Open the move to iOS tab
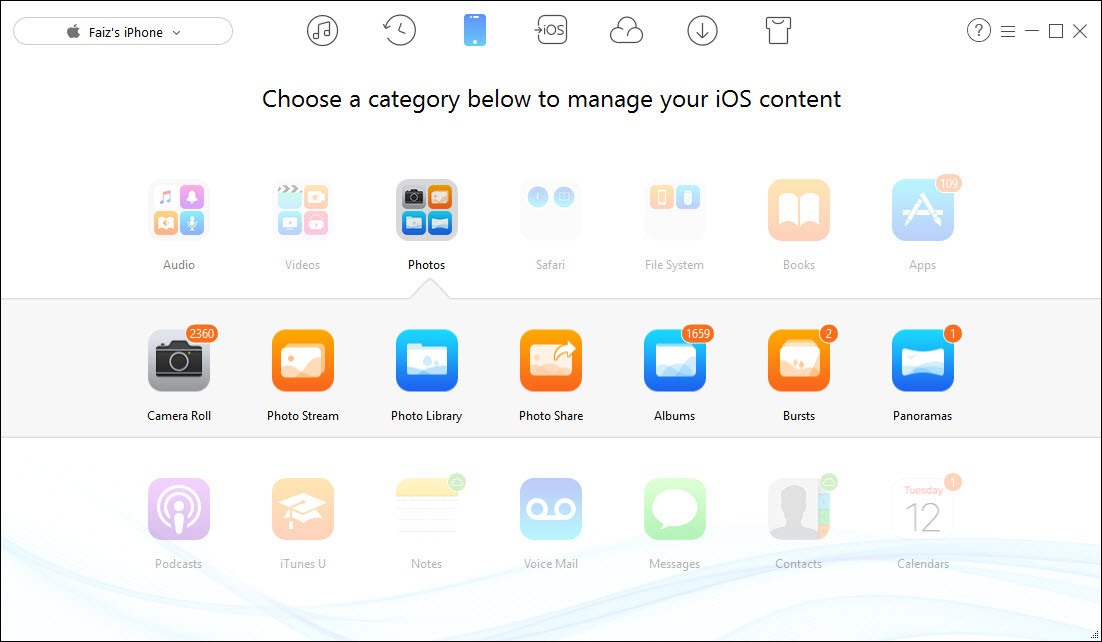This screenshot has width=1102, height=642. (551, 30)
